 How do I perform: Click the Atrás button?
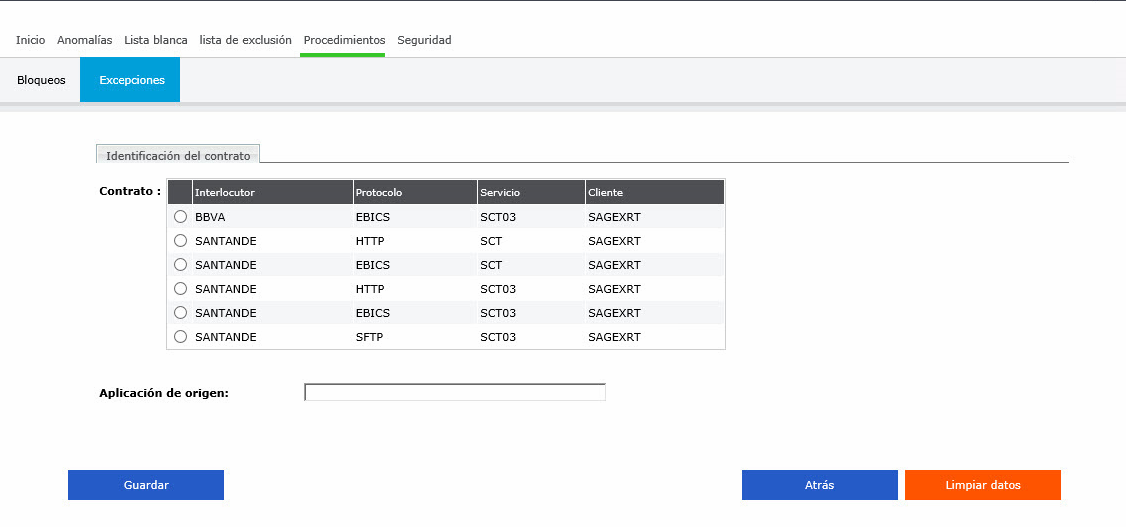click(x=819, y=485)
